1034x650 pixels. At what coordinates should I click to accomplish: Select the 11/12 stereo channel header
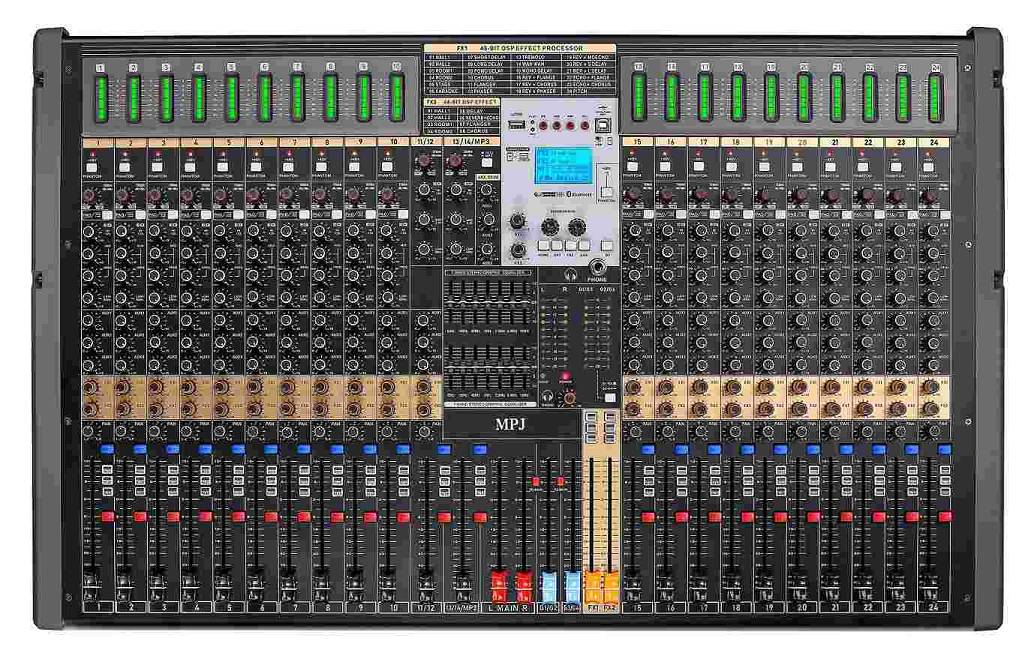coord(425,142)
